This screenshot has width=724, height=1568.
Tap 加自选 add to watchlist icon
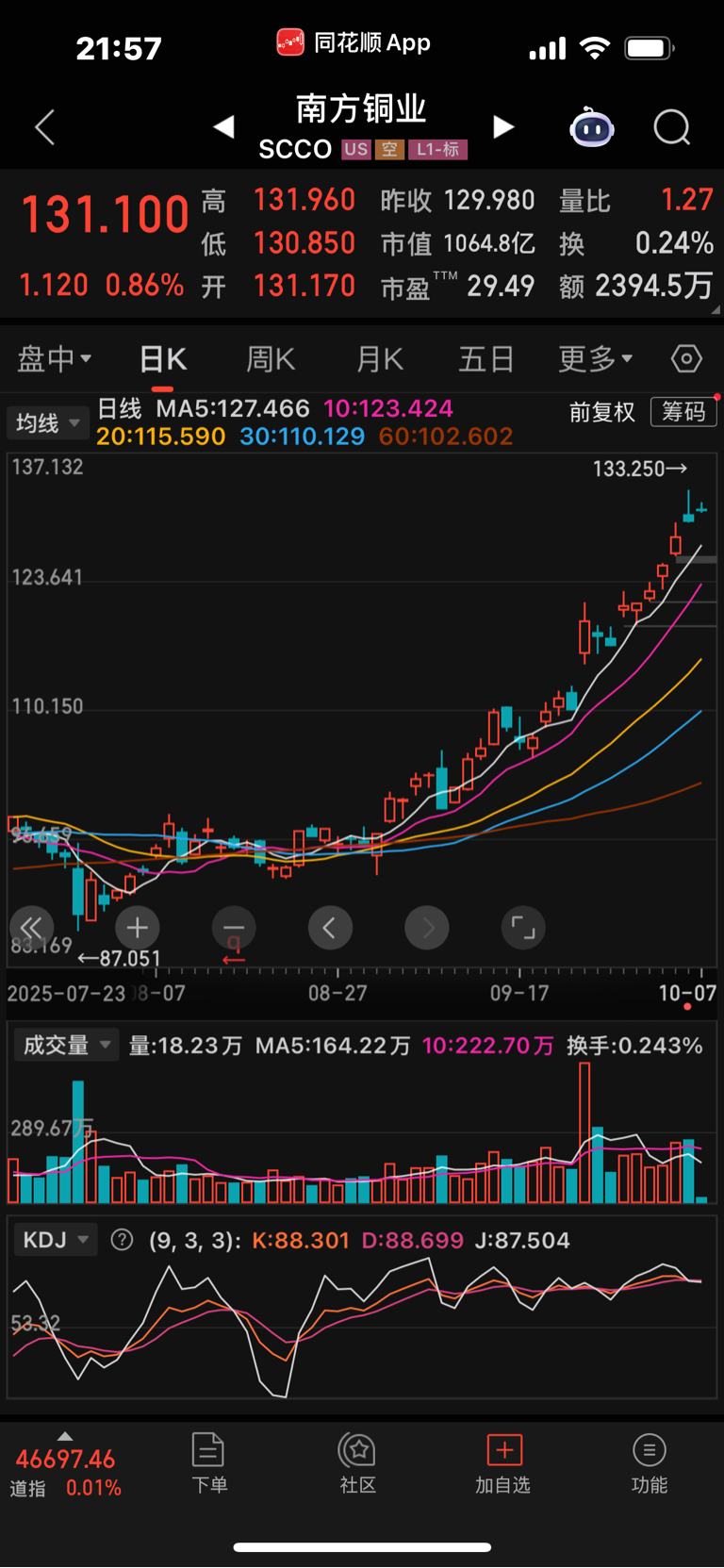(504, 1449)
